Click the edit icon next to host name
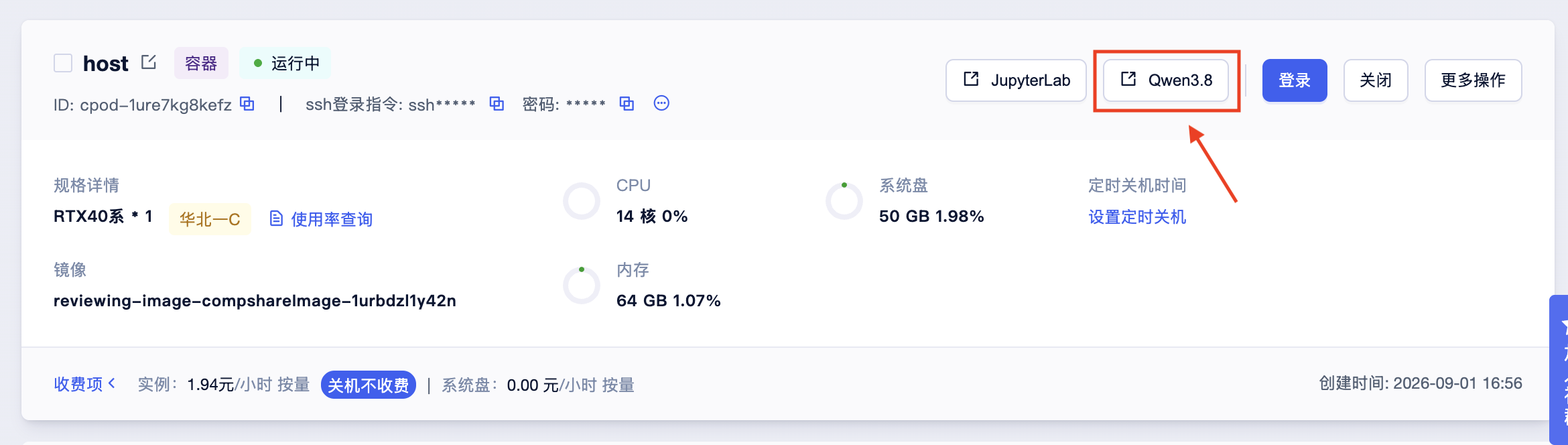 (149, 62)
